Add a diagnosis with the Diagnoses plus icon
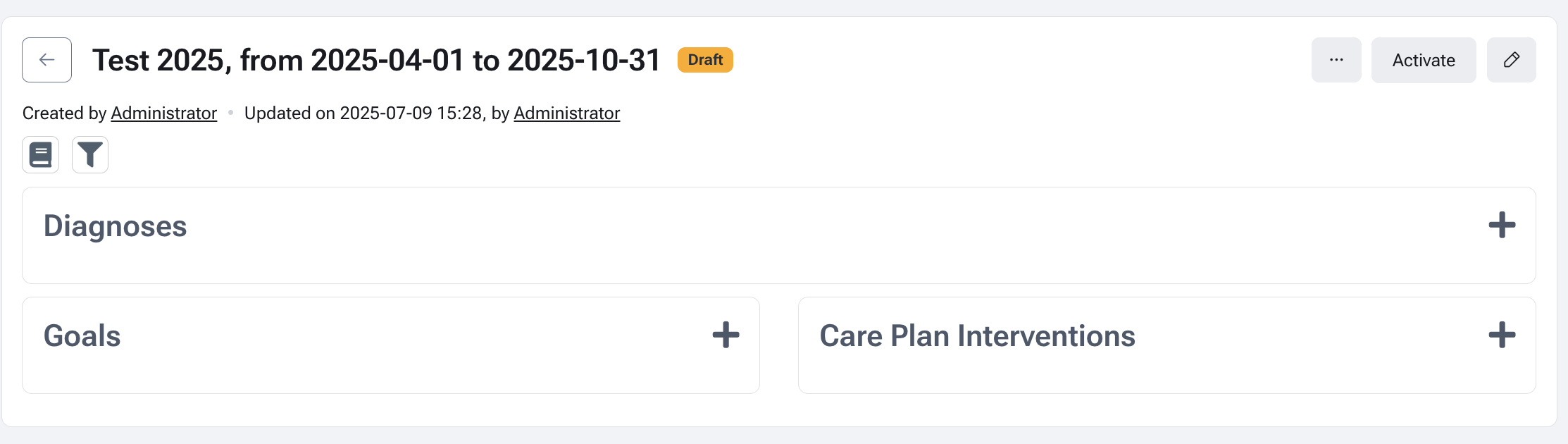This screenshot has width=1568, height=444. pos(1502,226)
